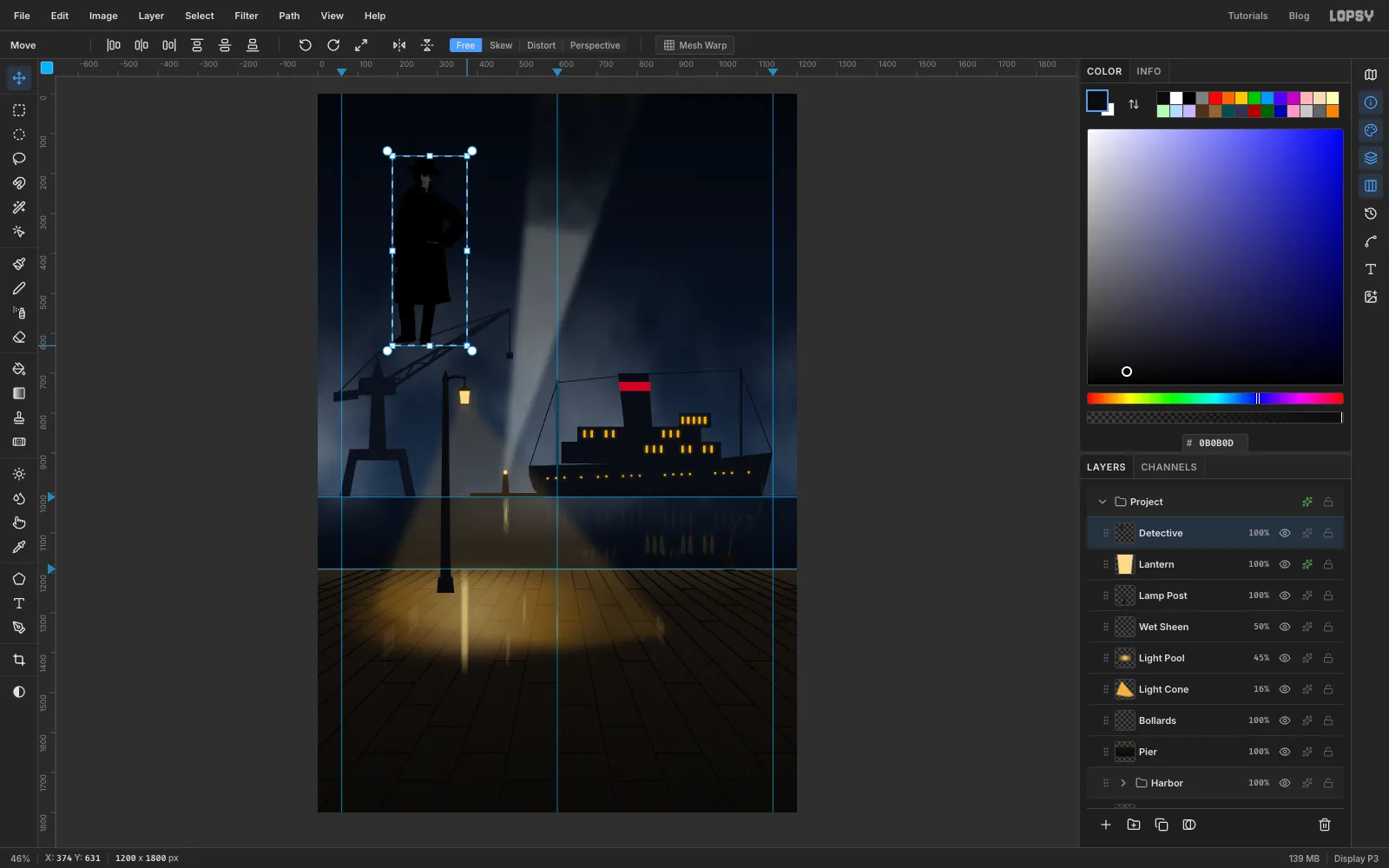
Task: Choose Perspective transform mode
Action: pyautogui.click(x=595, y=45)
